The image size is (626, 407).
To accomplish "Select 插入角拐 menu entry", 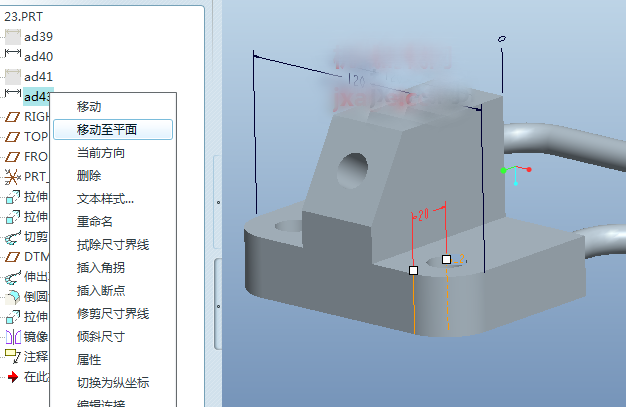I will pyautogui.click(x=101, y=267).
